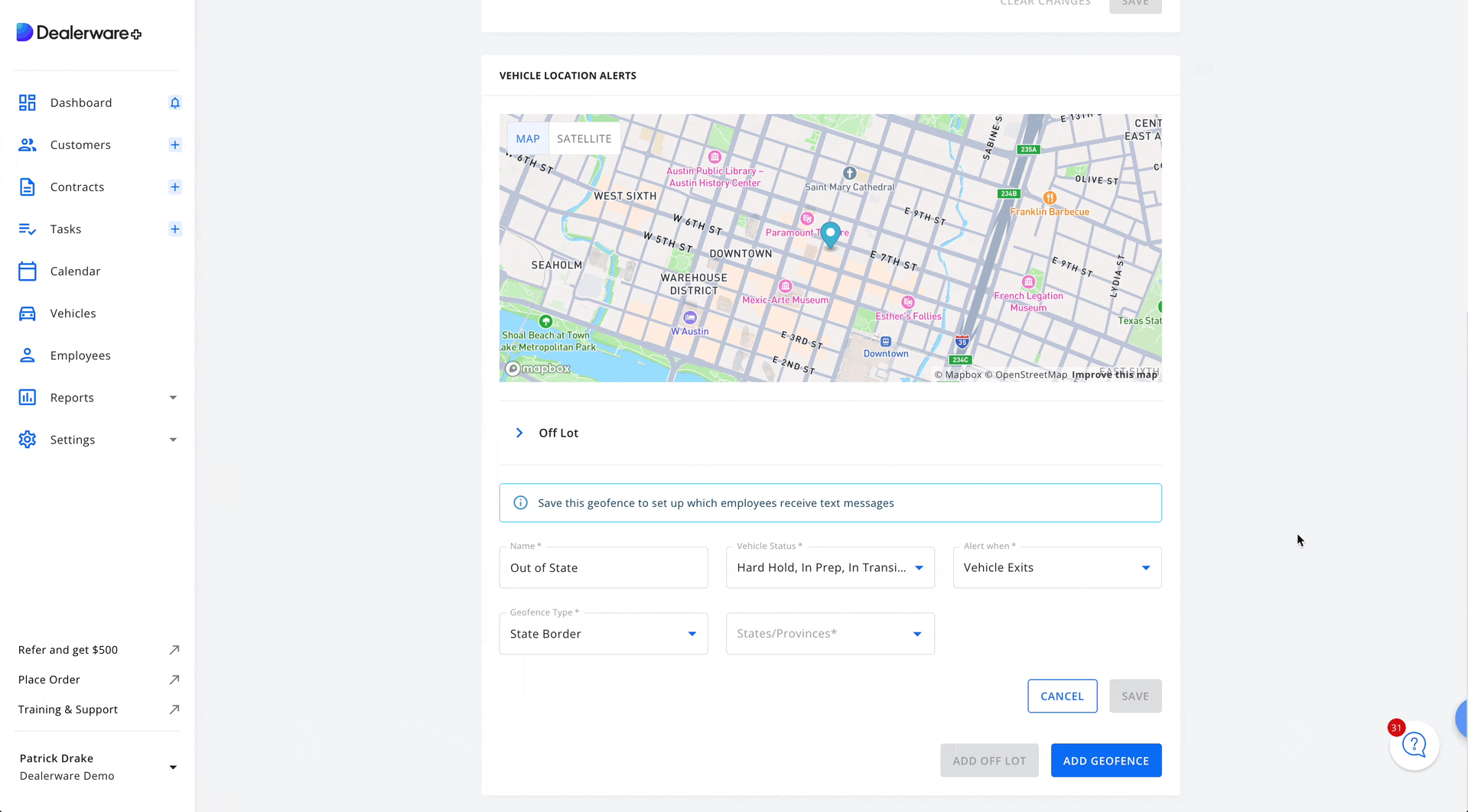Click the Contracts document icon
Screen dimensions: 1468x812
point(28,187)
